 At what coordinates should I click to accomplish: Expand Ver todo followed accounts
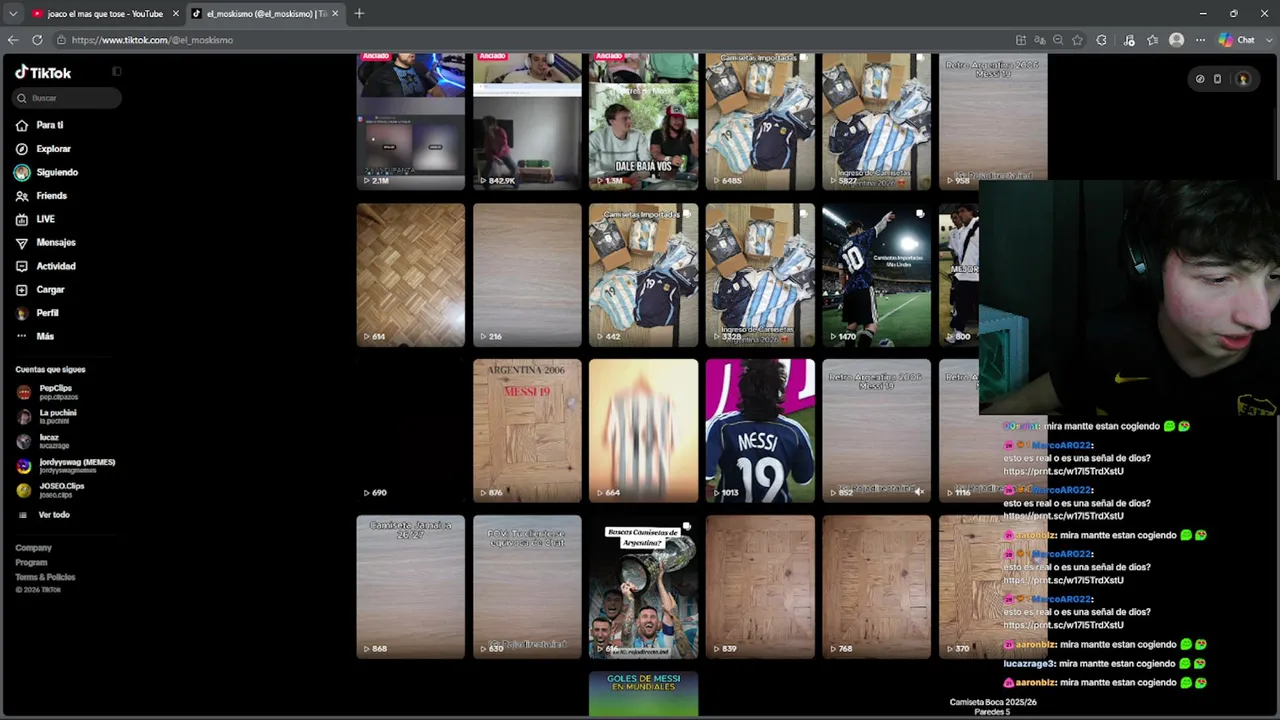44,515
